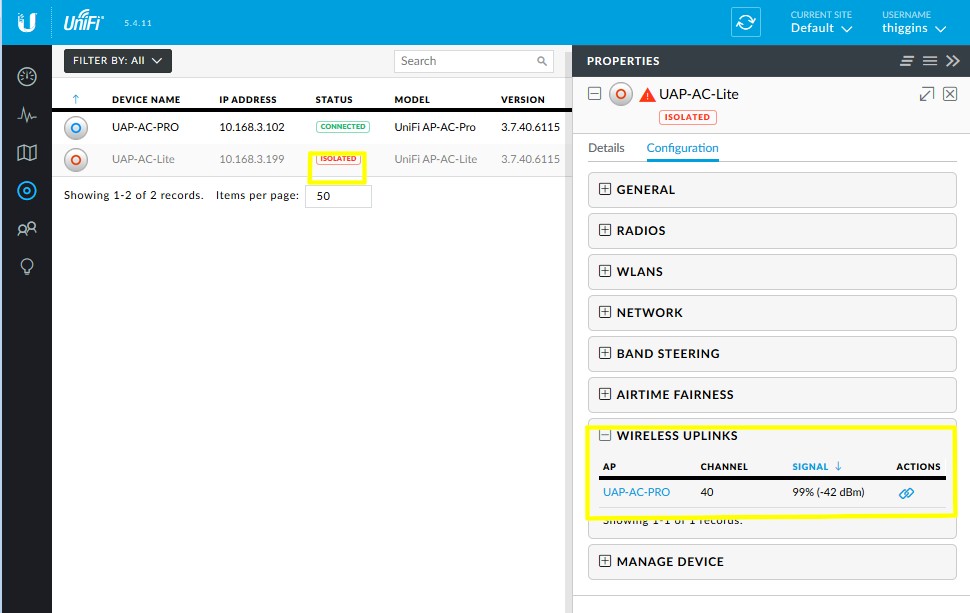Image resolution: width=970 pixels, height=613 pixels.
Task: Click the UAP-AC-PRO device status icon
Action: (x=75, y=128)
